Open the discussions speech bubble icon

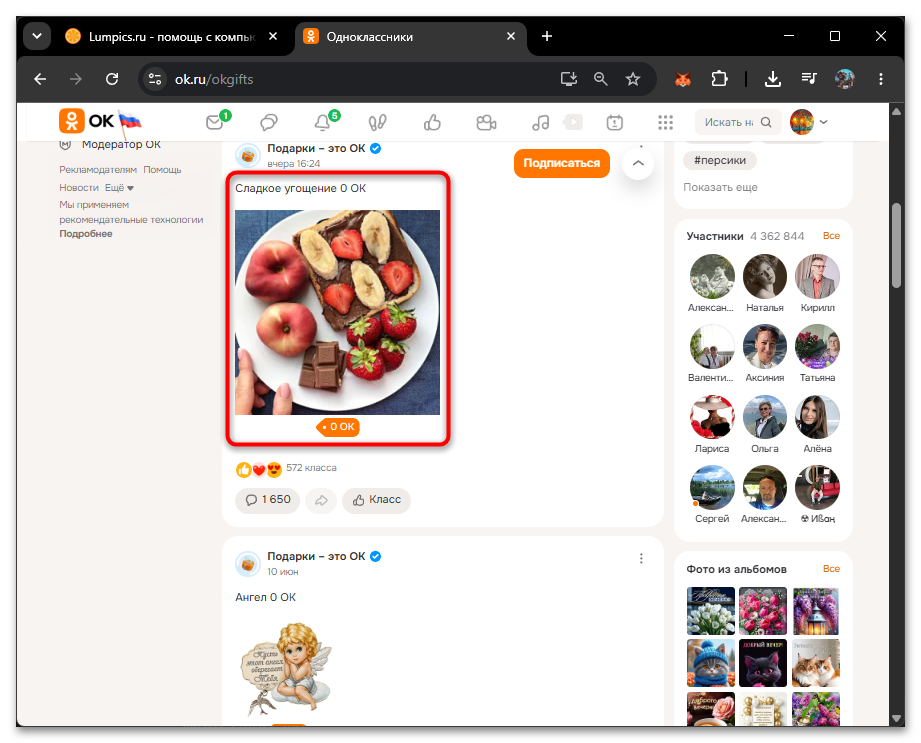[x=268, y=122]
